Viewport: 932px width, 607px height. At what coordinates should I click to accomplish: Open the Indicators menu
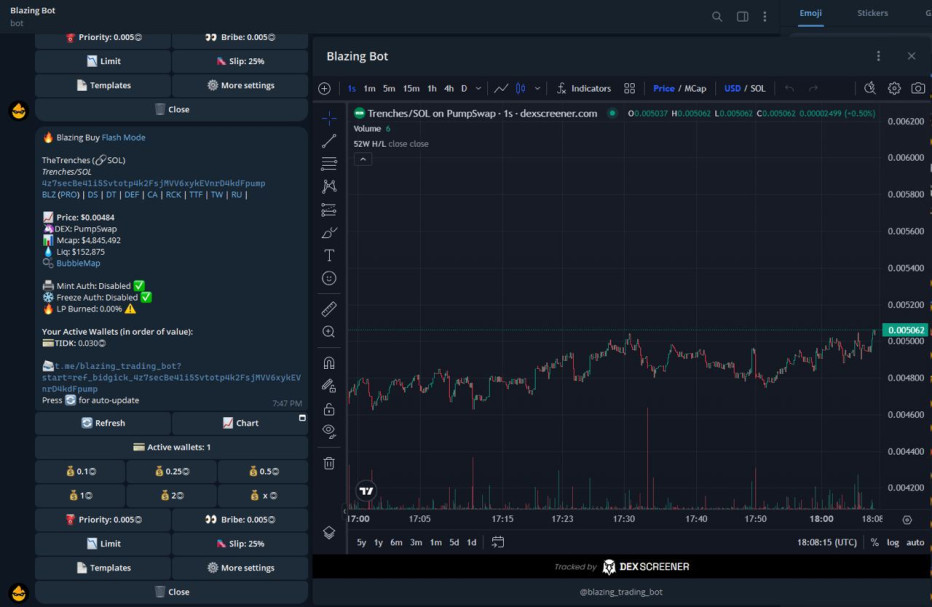[x=584, y=89]
